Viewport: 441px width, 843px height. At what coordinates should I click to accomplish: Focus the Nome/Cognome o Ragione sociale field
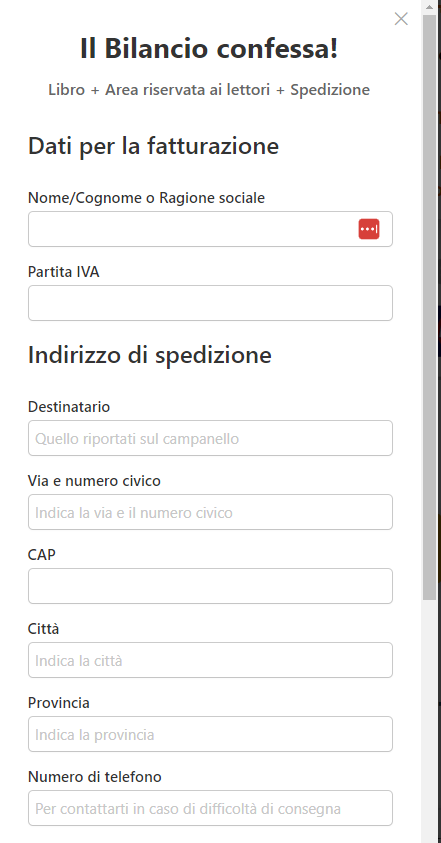click(x=210, y=229)
